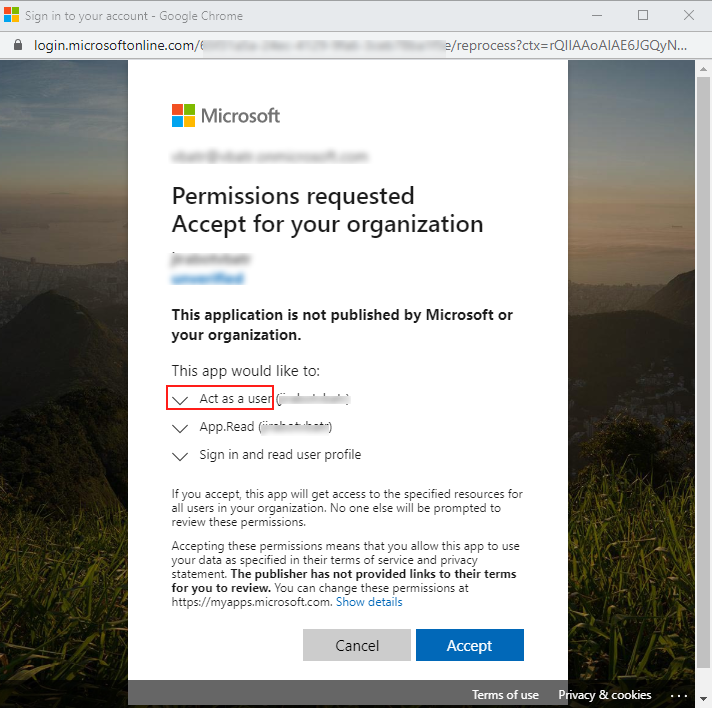Screen dimensions: 712x708
Task: Click the "This app would like to:" text
Action: [246, 371]
